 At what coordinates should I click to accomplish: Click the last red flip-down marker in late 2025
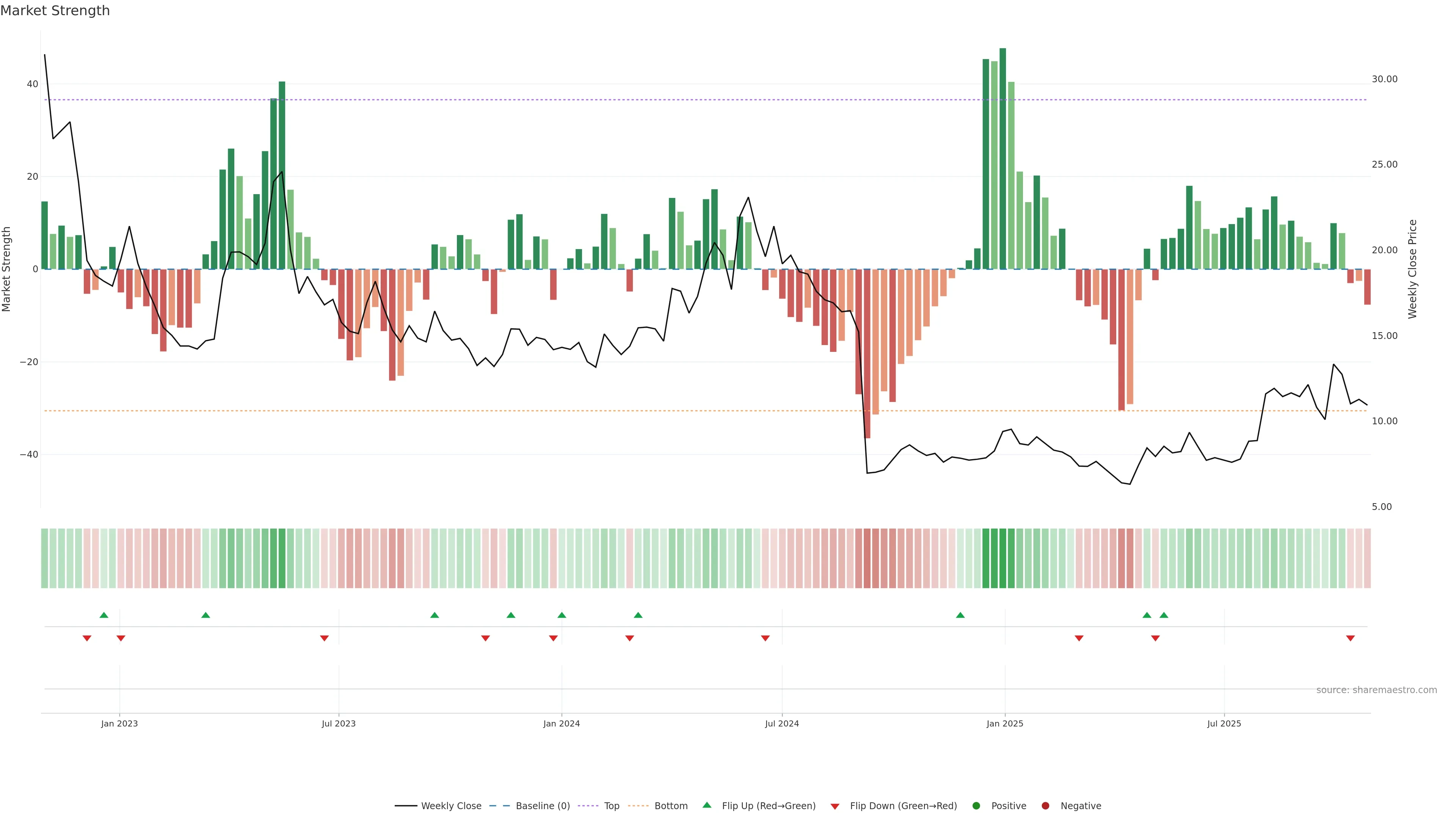[x=1350, y=638]
